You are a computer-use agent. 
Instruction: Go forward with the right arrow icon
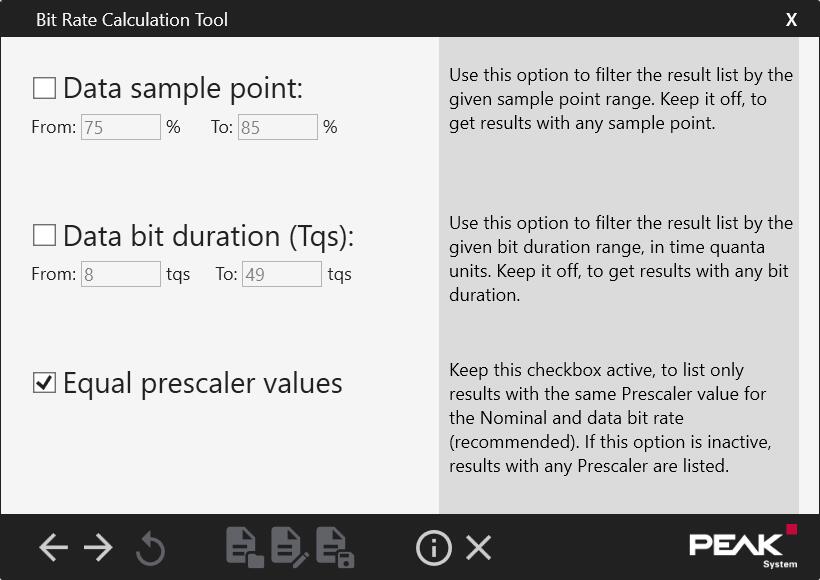(98, 548)
